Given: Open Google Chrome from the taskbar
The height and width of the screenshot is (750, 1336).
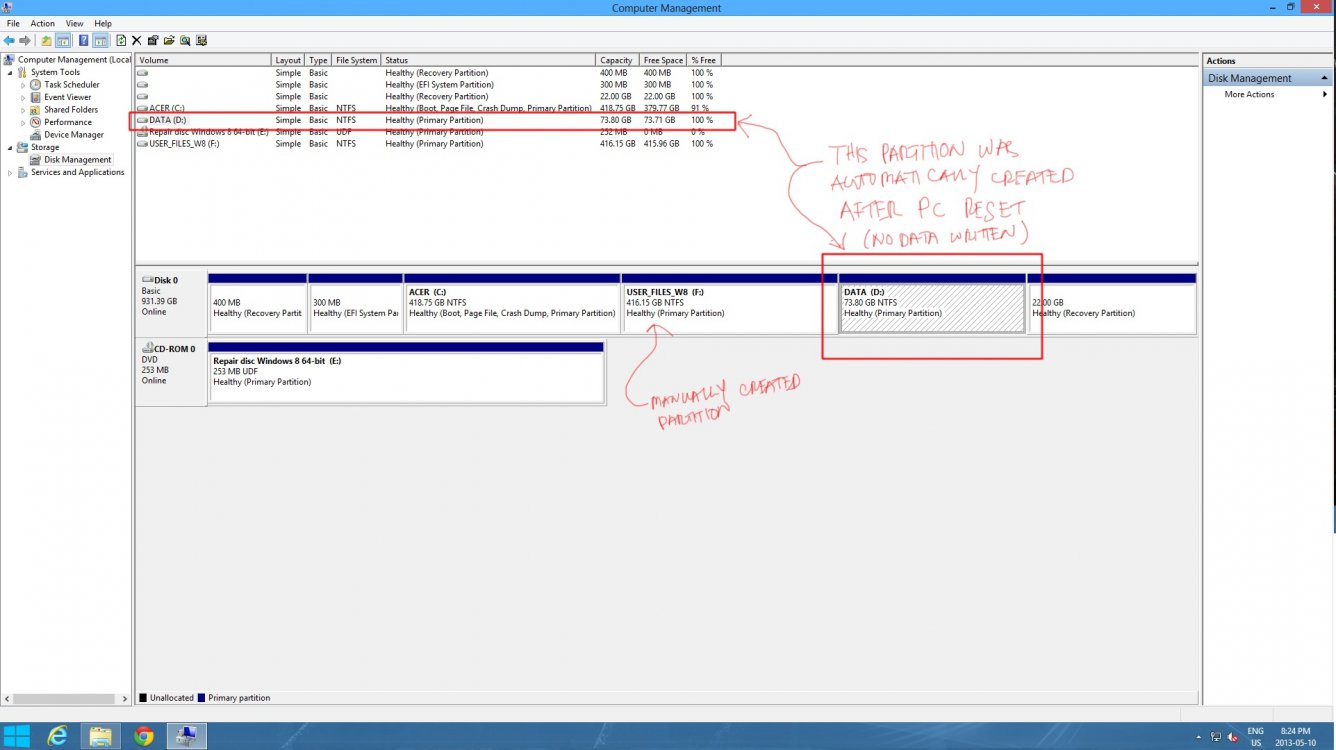Looking at the screenshot, I should click(x=144, y=737).
